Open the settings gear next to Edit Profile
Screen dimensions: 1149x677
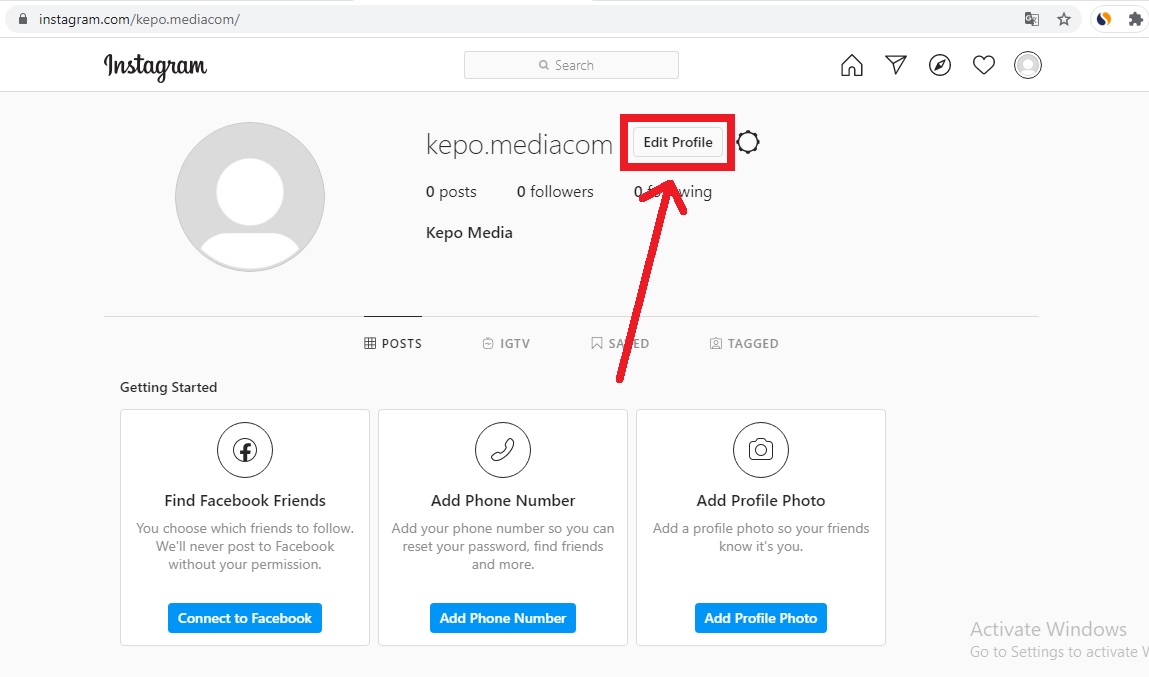748,142
